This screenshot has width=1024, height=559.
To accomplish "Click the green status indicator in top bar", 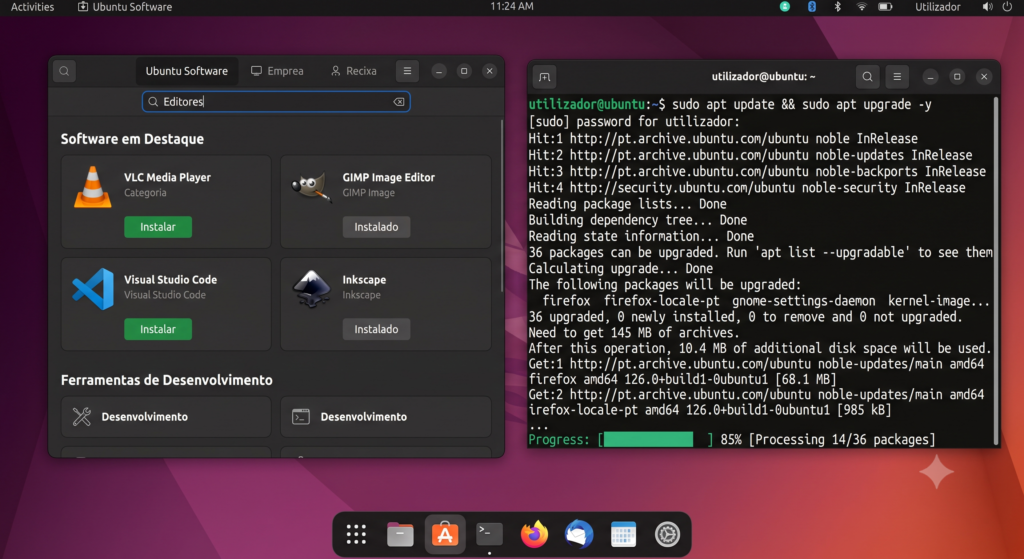I will coord(785,7).
